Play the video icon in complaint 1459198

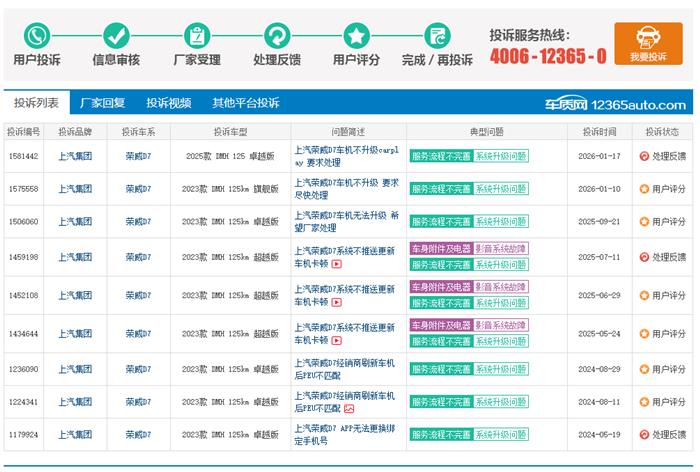click(336, 265)
